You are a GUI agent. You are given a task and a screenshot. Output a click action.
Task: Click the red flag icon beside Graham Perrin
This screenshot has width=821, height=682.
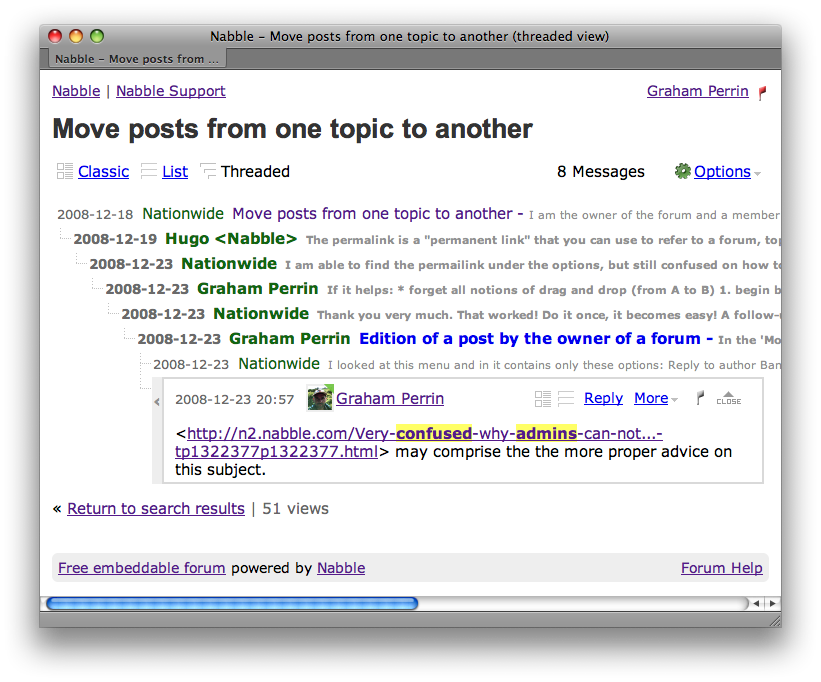point(763,92)
